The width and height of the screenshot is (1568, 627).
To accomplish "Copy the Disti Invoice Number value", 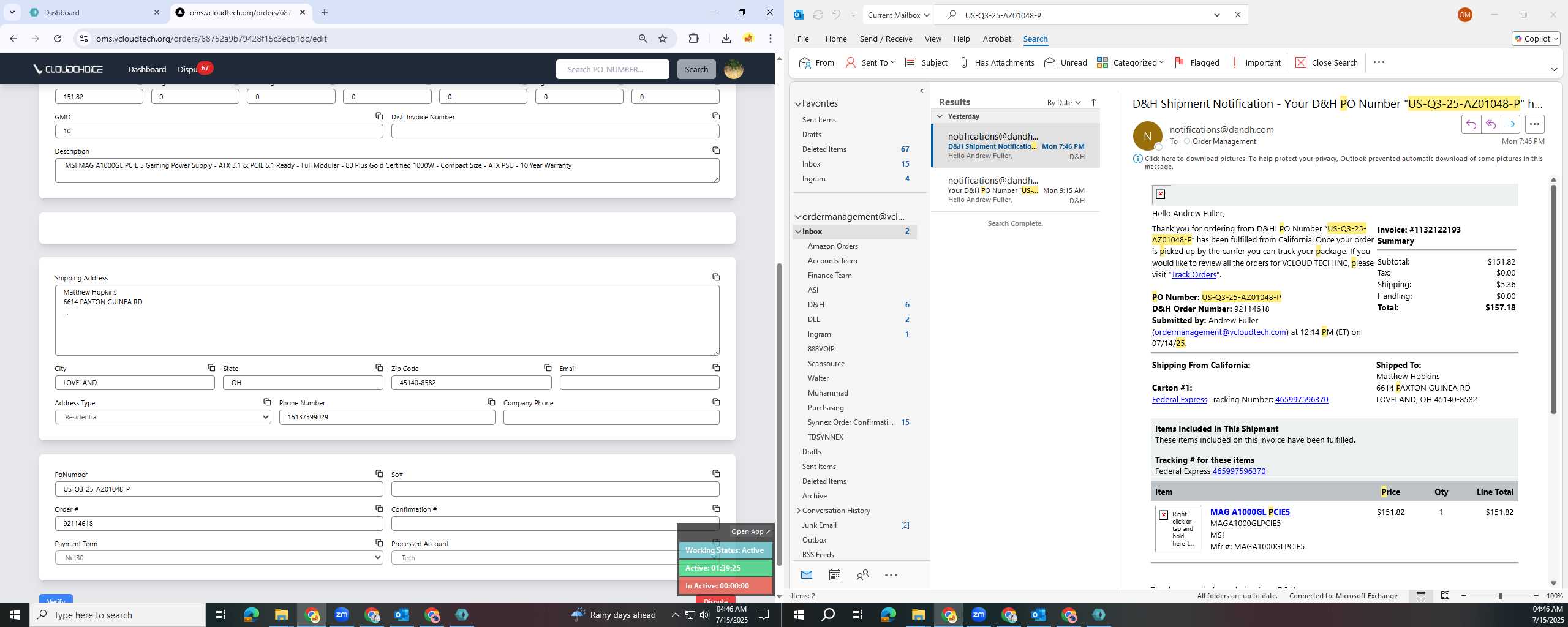I will pyautogui.click(x=715, y=116).
